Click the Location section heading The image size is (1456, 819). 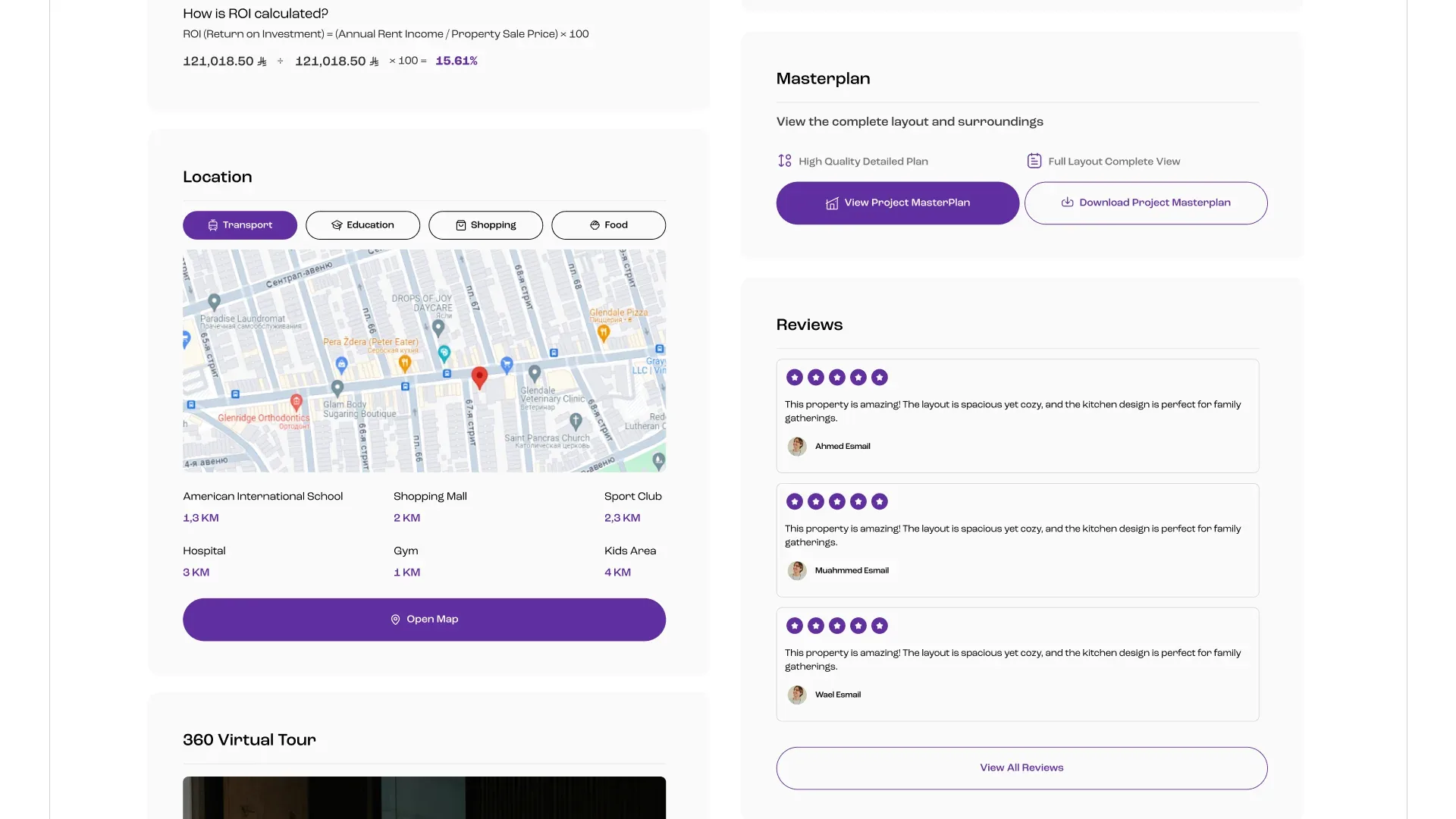217,177
